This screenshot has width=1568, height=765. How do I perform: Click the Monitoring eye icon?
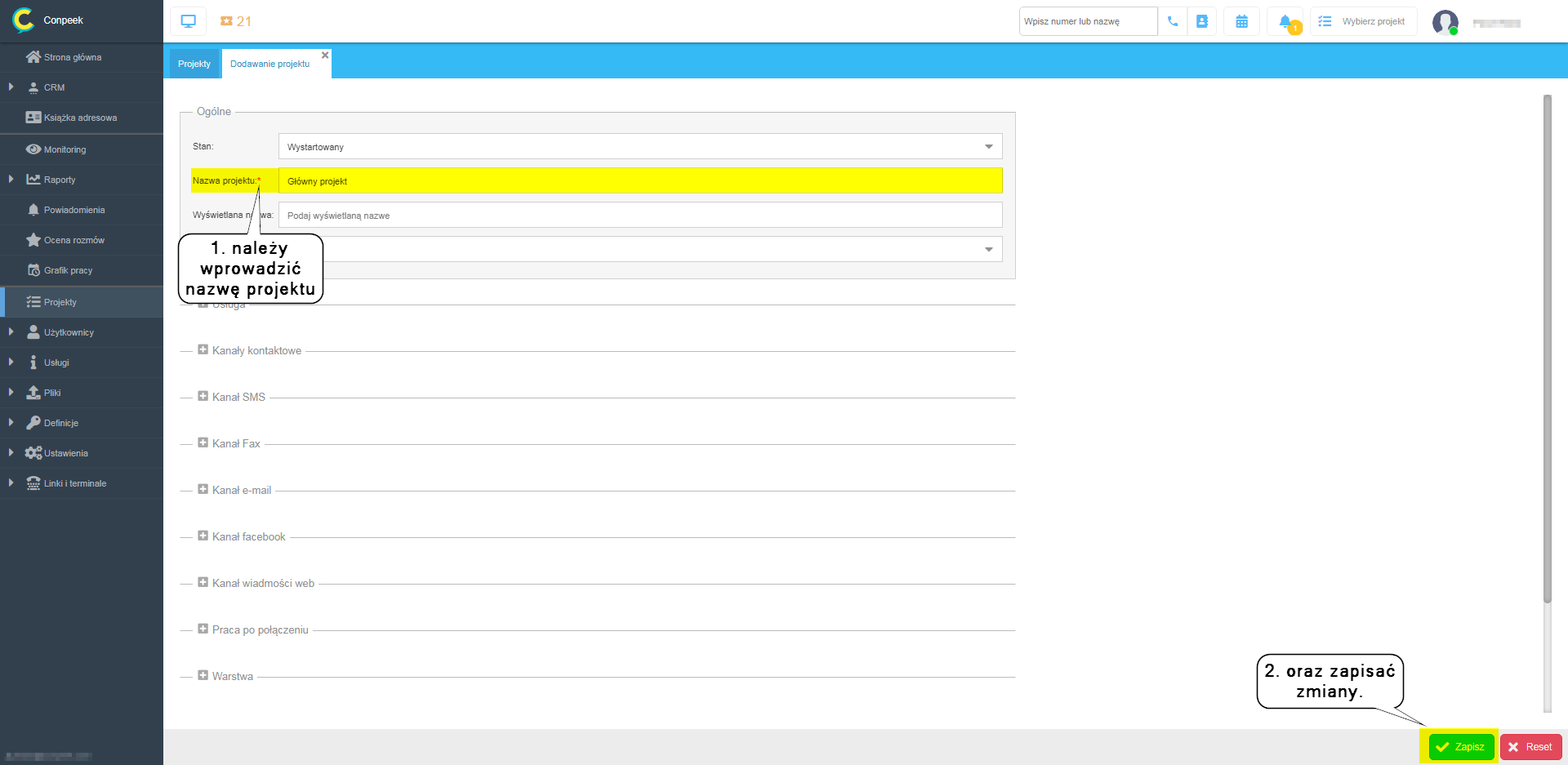point(33,149)
